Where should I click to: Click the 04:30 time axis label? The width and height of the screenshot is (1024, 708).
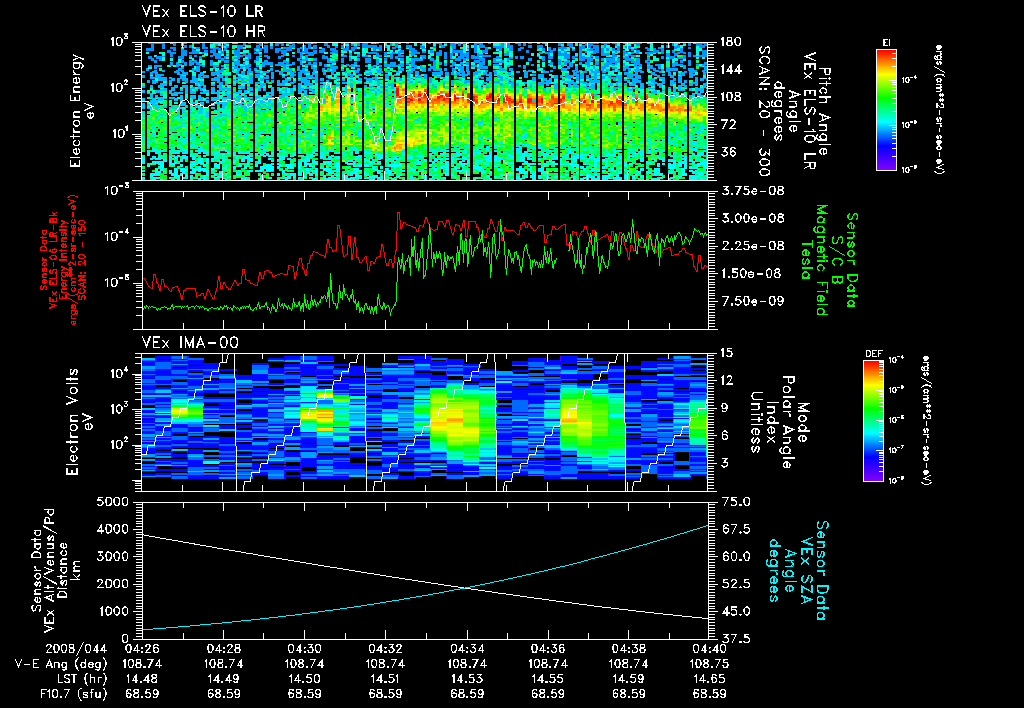(304, 649)
